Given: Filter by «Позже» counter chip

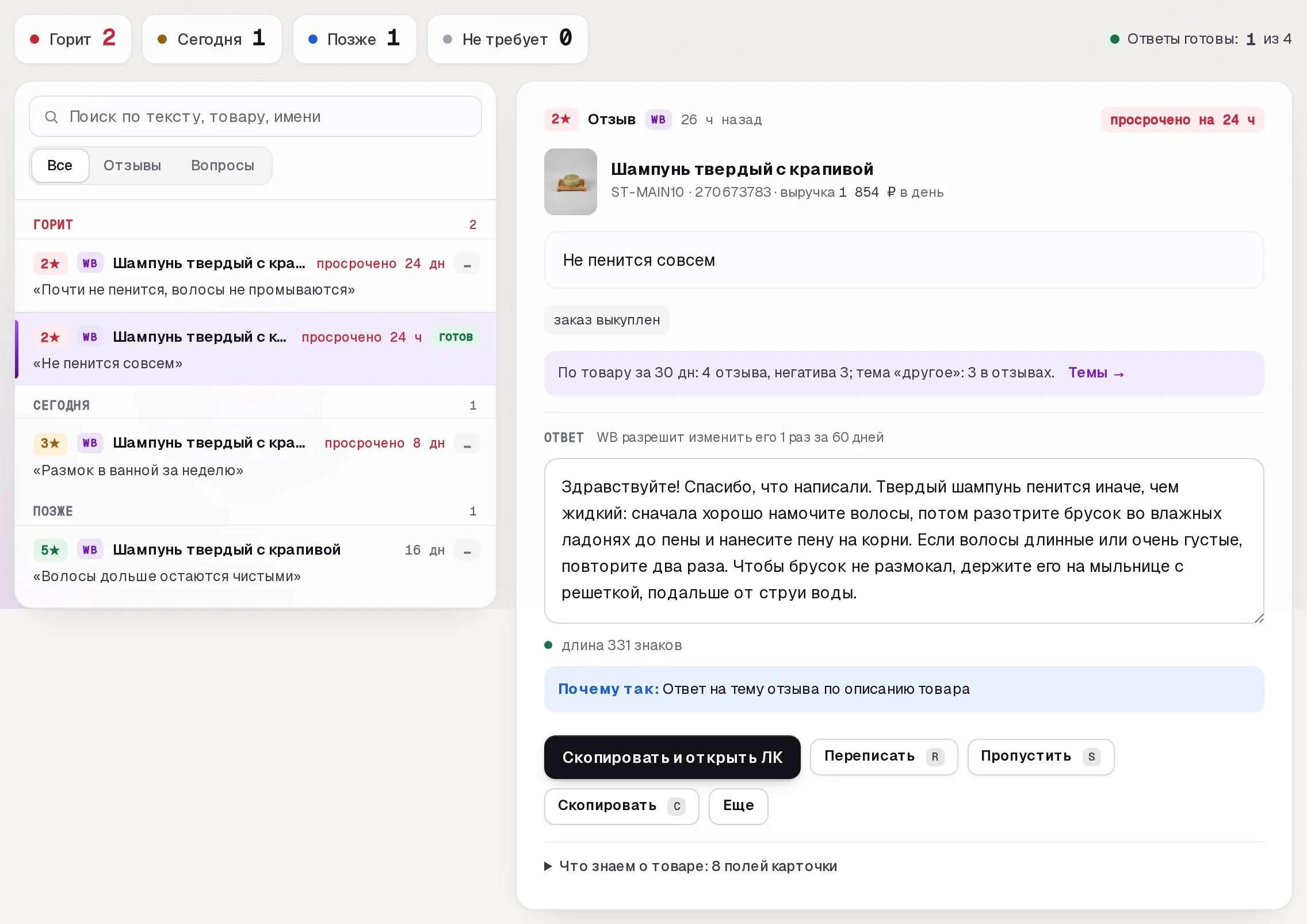Looking at the screenshot, I should pyautogui.click(x=355, y=39).
